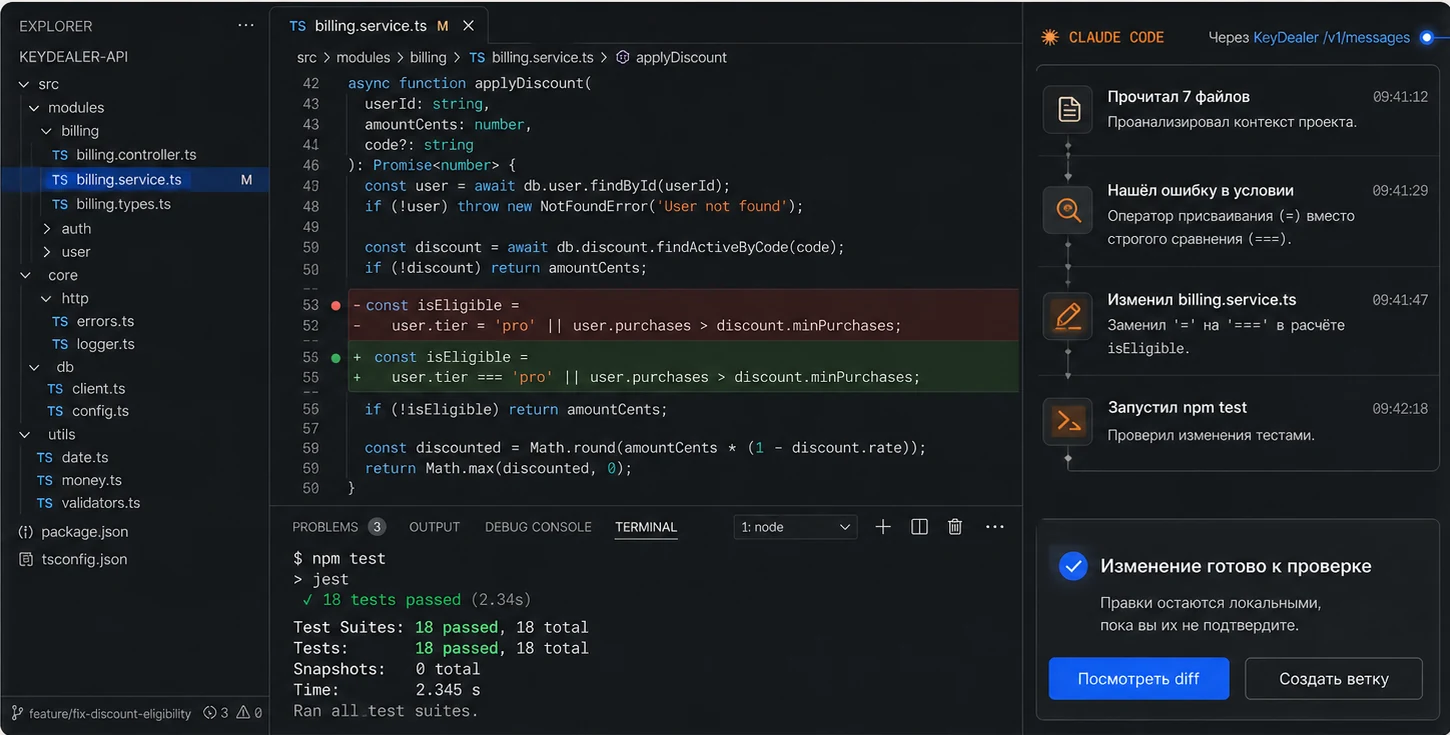Viewport: 1450px width, 735px height.
Task: Click the src breadcrumb segment
Action: coord(307,58)
